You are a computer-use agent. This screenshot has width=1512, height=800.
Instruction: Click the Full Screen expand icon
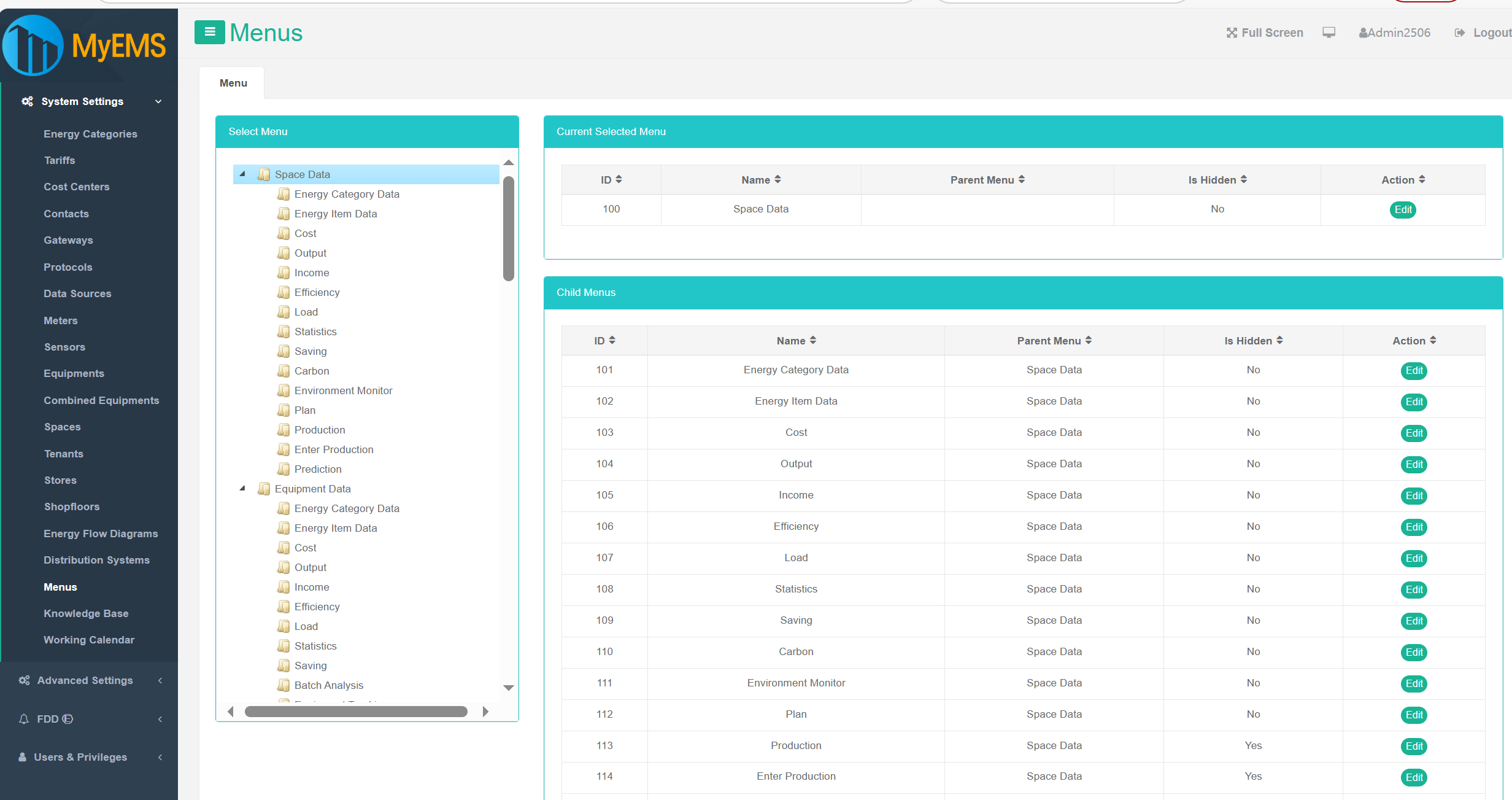[x=1231, y=33]
